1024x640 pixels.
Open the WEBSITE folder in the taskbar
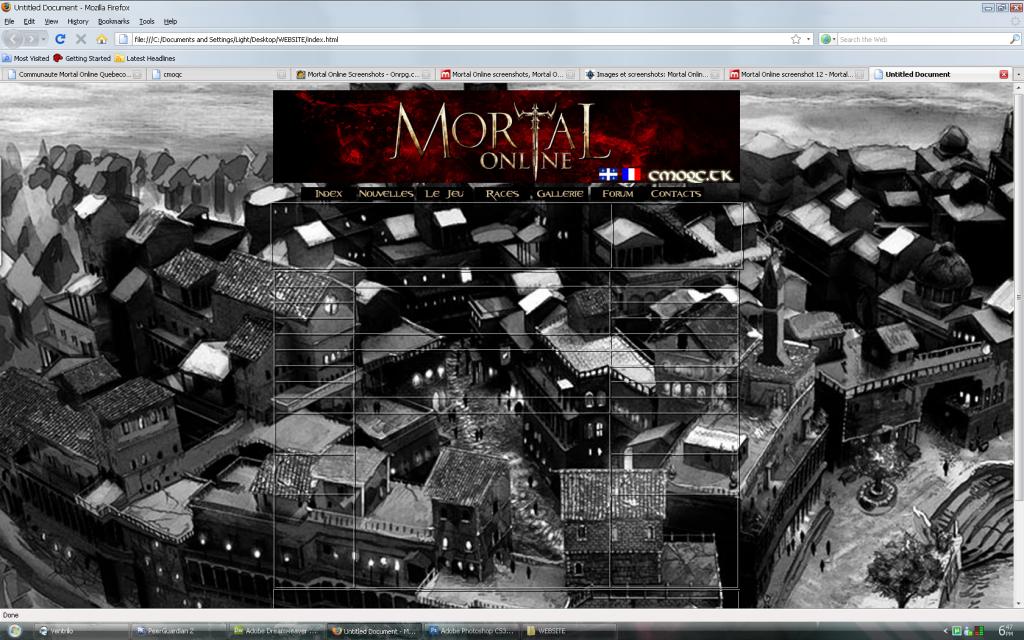pos(568,631)
